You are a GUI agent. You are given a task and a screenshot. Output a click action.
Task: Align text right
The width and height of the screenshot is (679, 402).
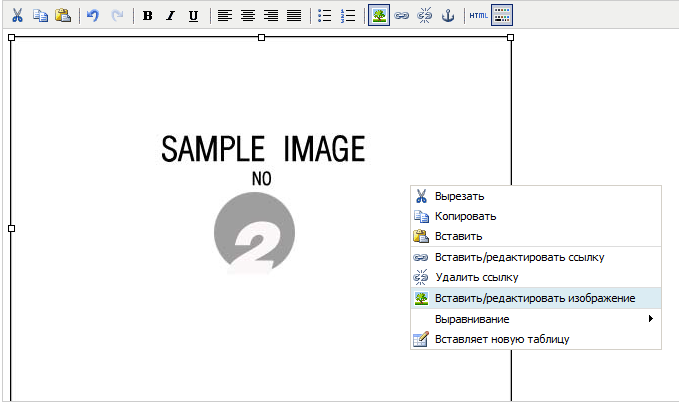click(x=271, y=16)
